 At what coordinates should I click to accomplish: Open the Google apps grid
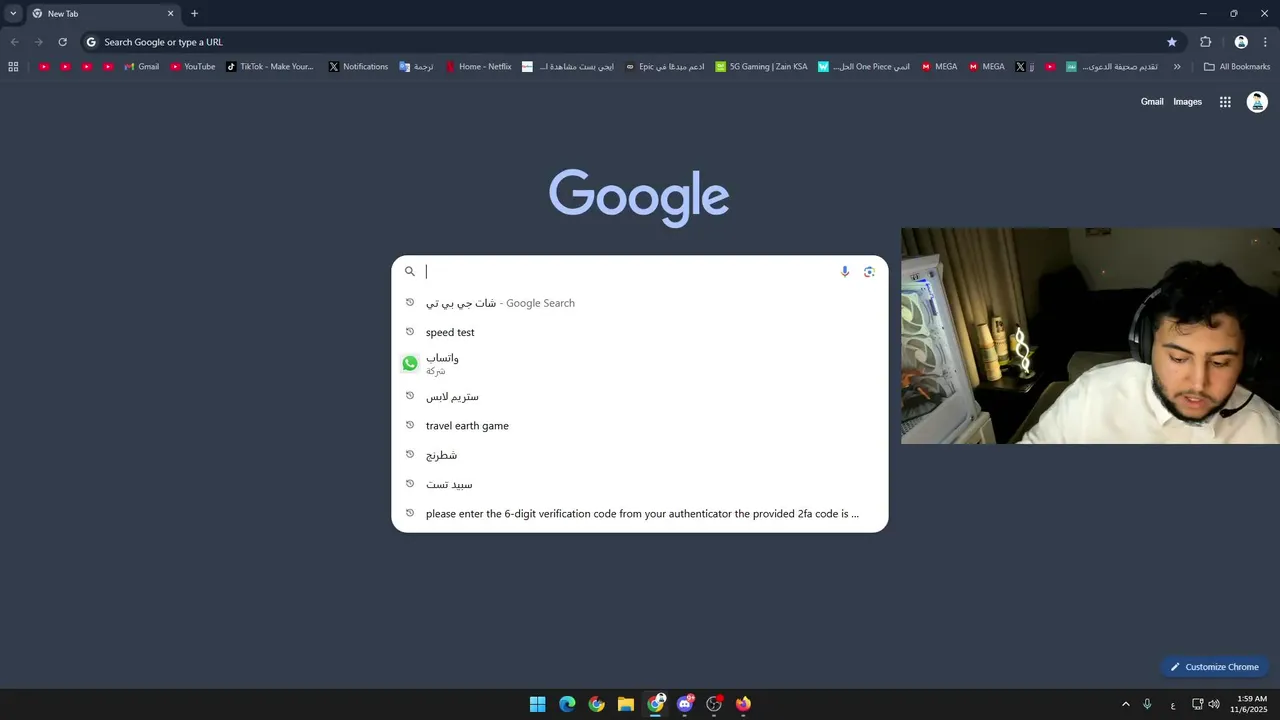coord(1225,102)
